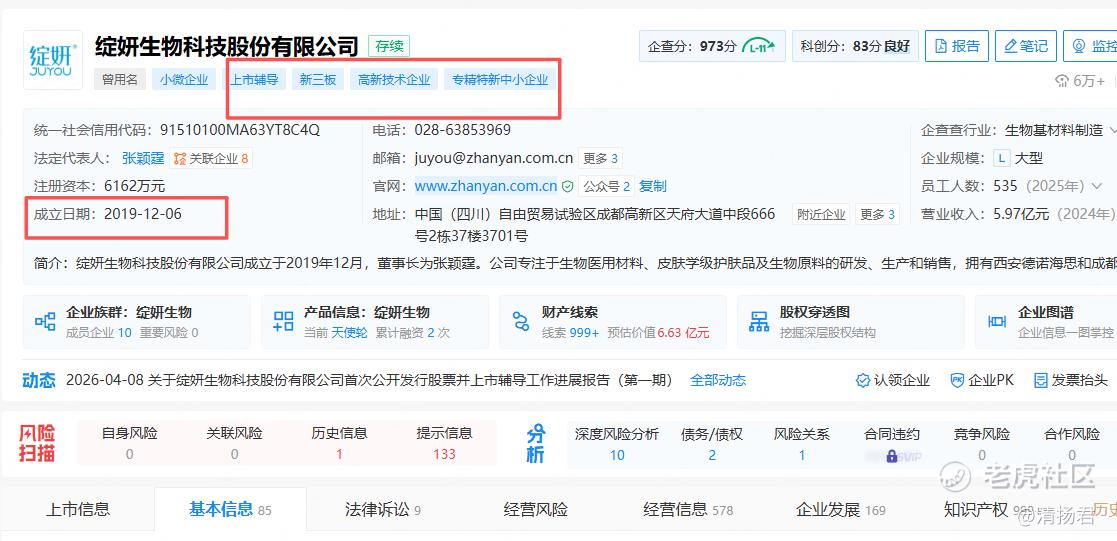Switch to the 经营风险 tab
1117x541 pixels.
coord(535,509)
